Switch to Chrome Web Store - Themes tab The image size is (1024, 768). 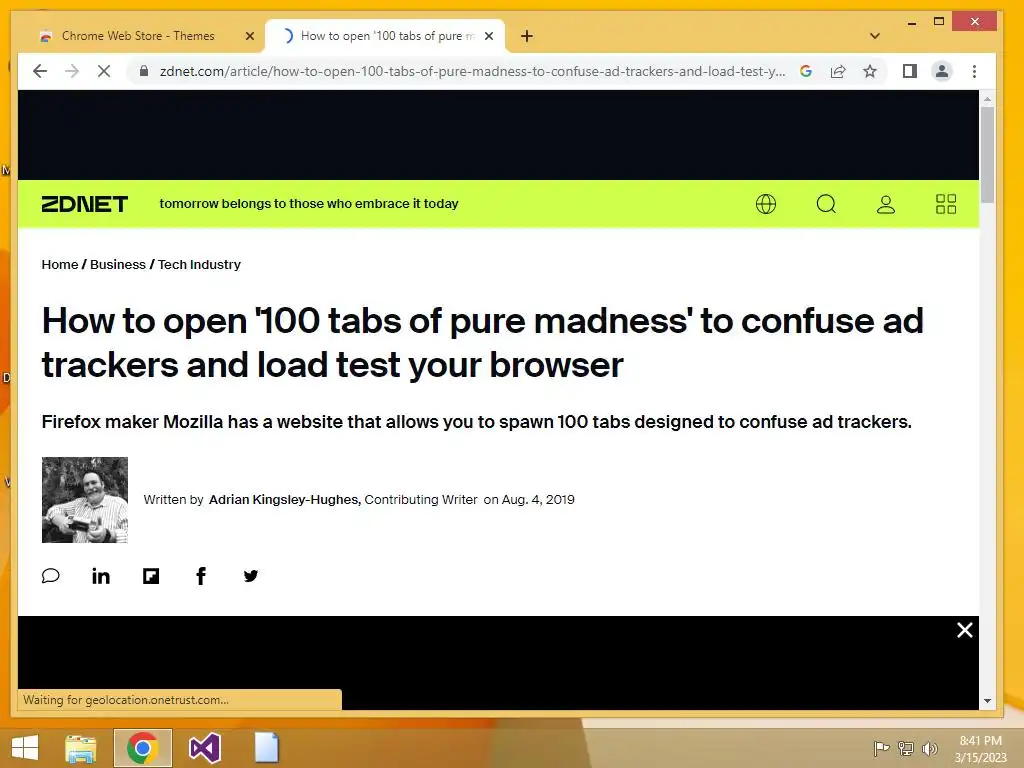(x=138, y=36)
